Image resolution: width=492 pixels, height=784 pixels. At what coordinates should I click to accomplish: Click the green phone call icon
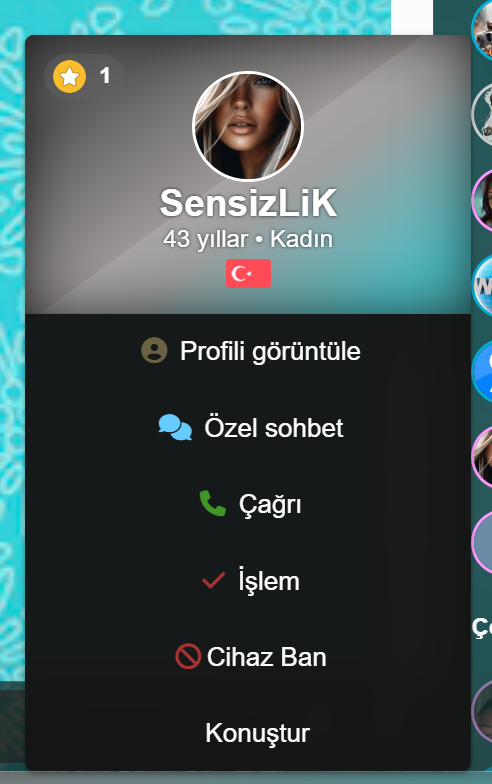pyautogui.click(x=212, y=504)
